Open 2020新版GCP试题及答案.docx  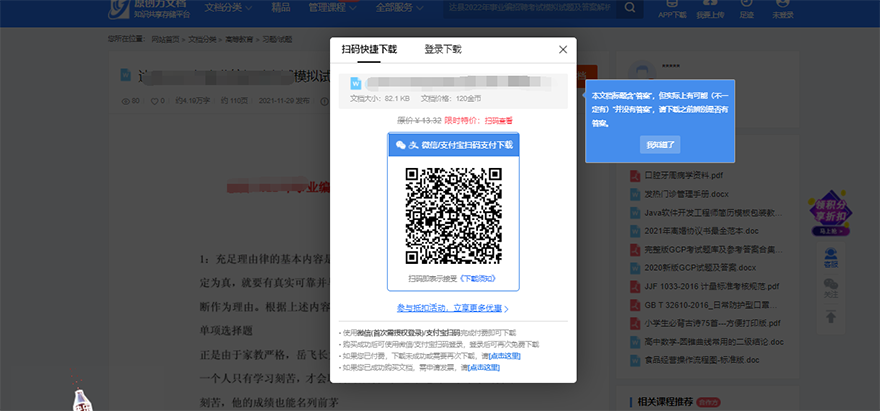tap(700, 268)
